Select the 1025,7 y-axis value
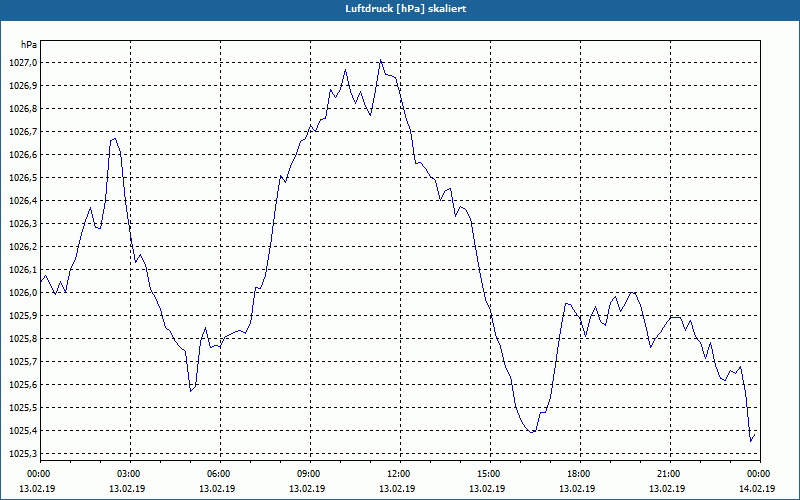 click(23, 362)
